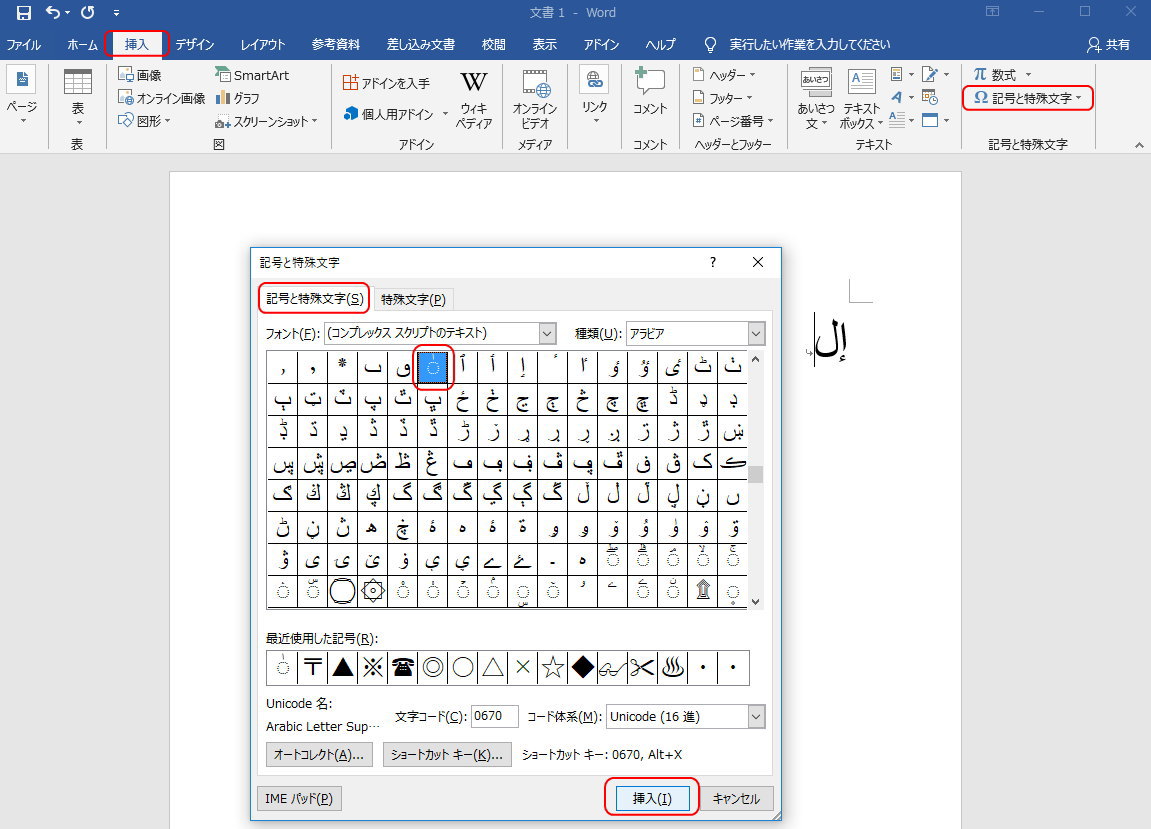The image size is (1151, 829).
Task: Open the コード体系 dropdown
Action: (757, 716)
